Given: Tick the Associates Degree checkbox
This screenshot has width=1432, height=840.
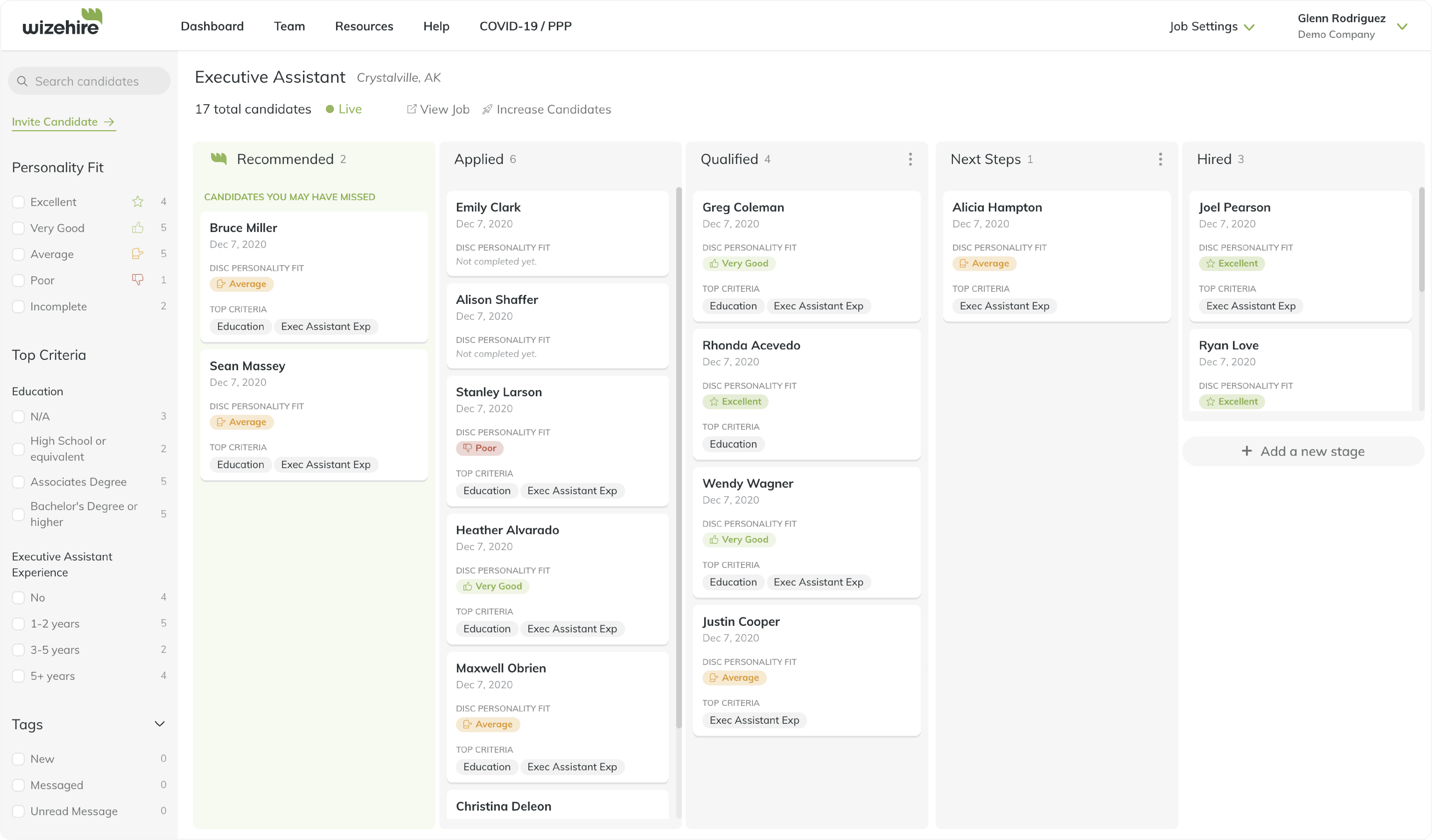Looking at the screenshot, I should pyautogui.click(x=18, y=482).
